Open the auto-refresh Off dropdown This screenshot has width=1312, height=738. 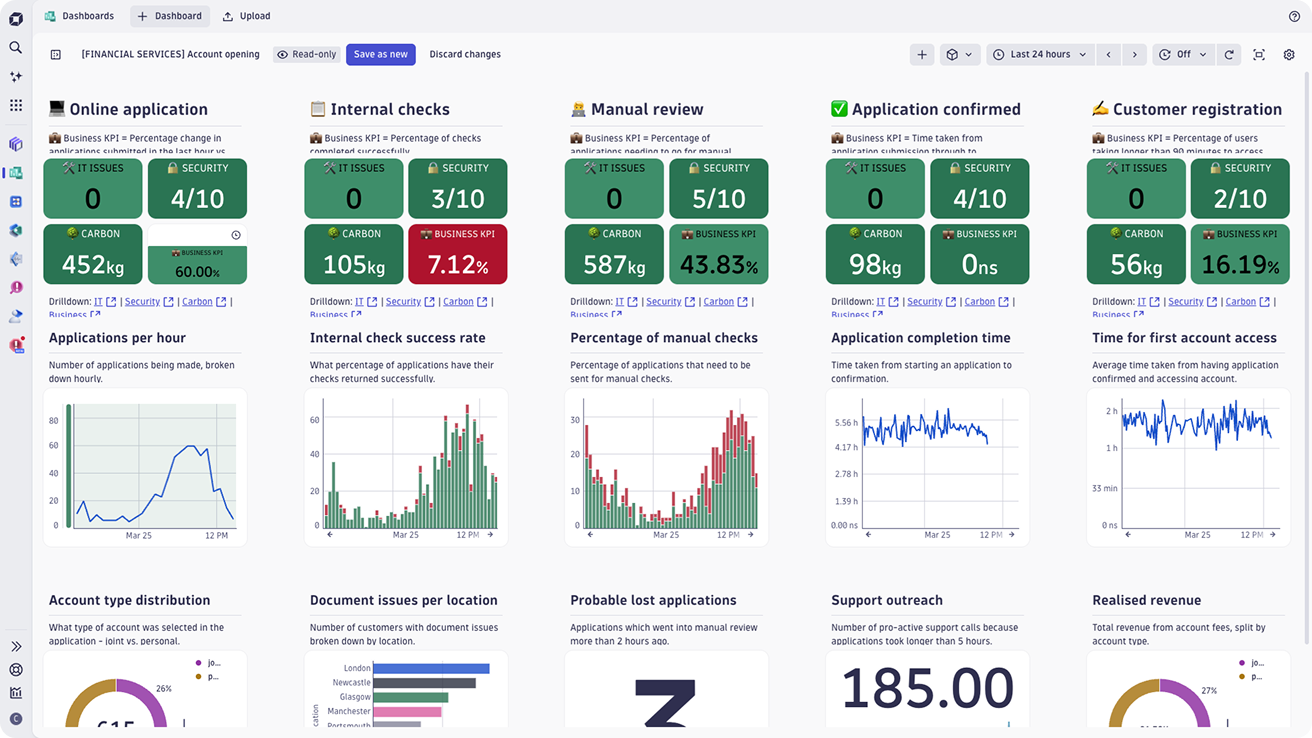click(1182, 55)
